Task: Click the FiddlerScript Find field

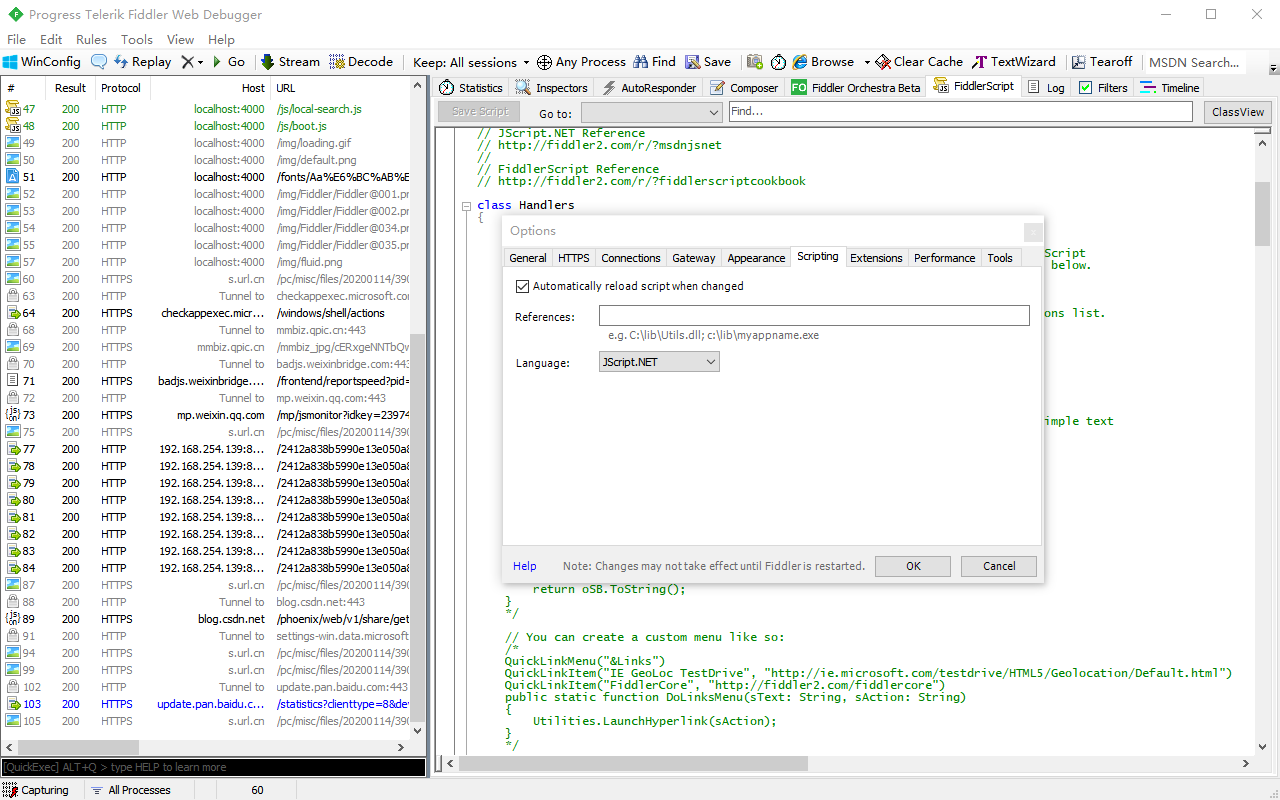Action: pos(960,112)
